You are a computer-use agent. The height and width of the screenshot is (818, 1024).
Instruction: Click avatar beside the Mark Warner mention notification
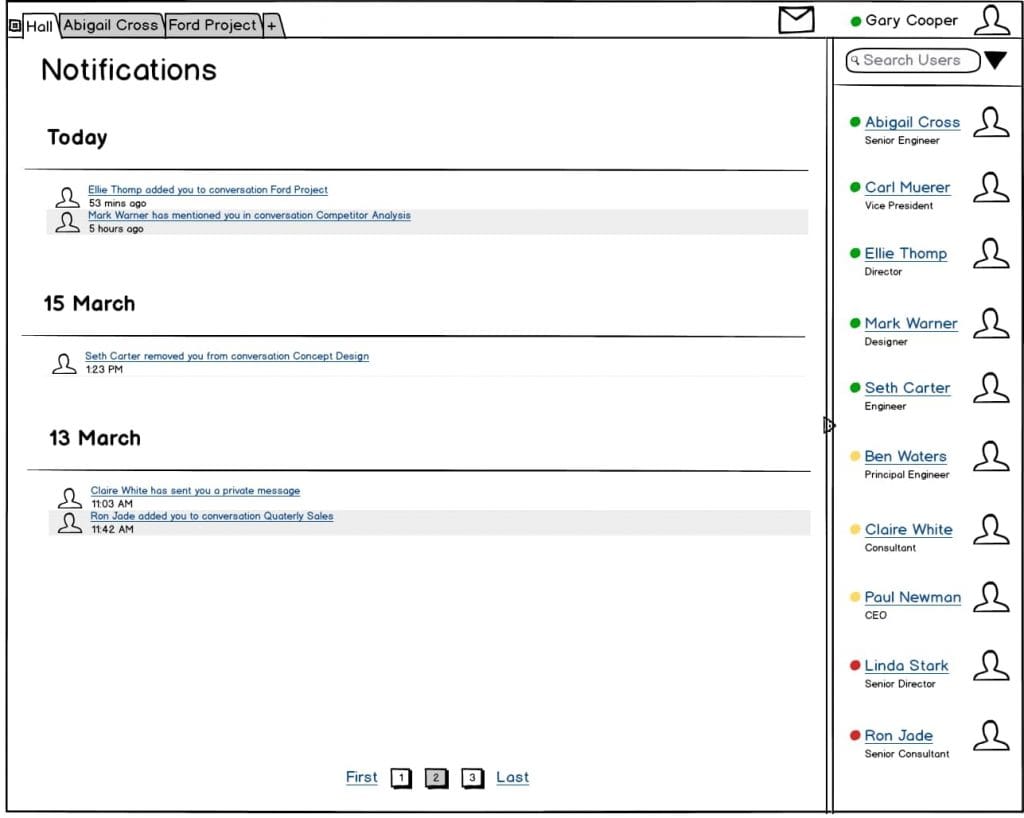(x=67, y=222)
